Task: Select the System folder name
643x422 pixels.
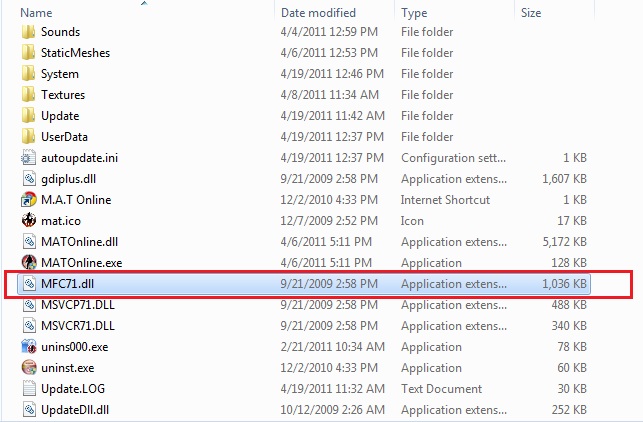Action: pos(60,74)
